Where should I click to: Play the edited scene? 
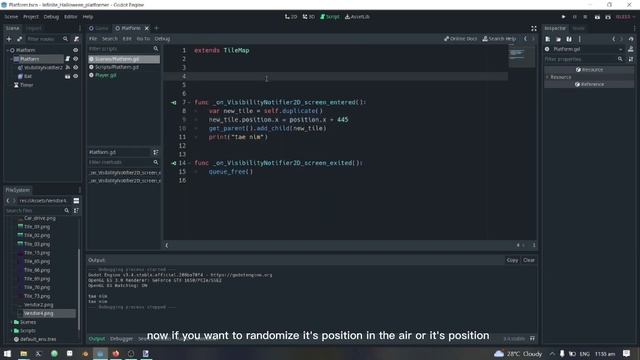pos(597,17)
